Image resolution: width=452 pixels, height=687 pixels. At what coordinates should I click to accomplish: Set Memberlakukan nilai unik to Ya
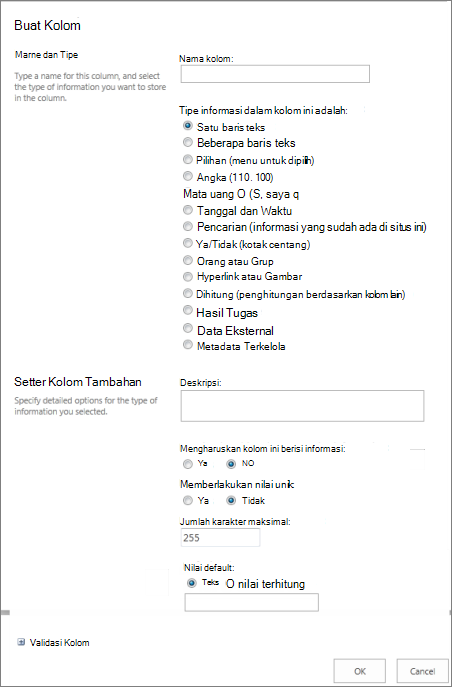coord(187,500)
